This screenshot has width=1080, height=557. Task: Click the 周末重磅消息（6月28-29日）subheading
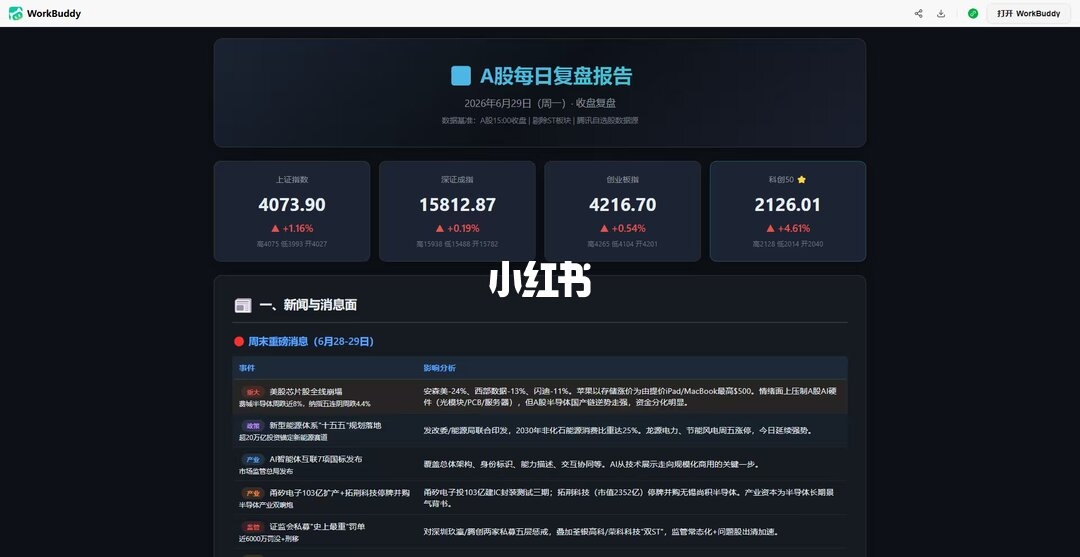tap(311, 341)
